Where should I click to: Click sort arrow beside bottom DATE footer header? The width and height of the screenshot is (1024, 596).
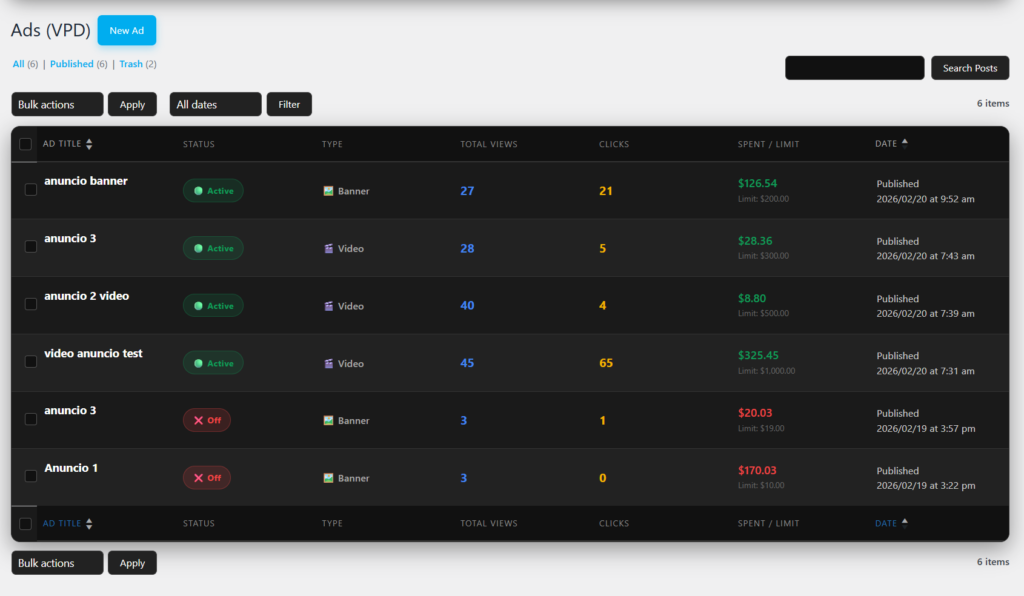tap(905, 522)
